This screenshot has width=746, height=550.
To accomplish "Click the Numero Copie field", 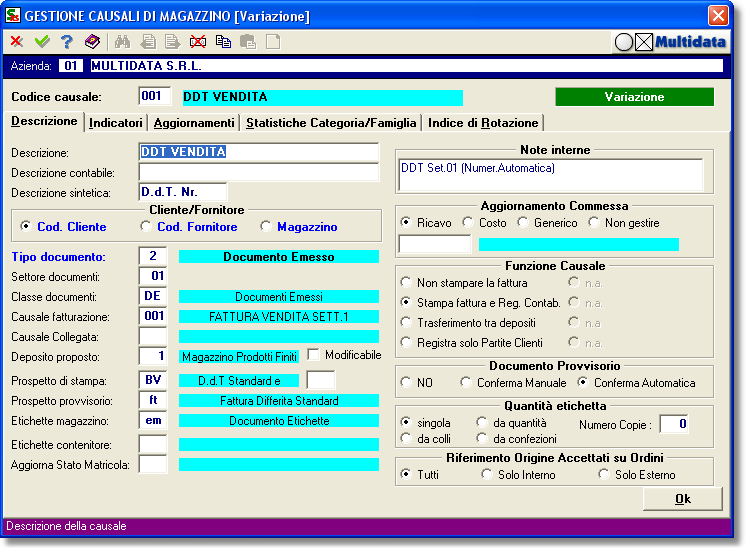I will click(x=674, y=424).
